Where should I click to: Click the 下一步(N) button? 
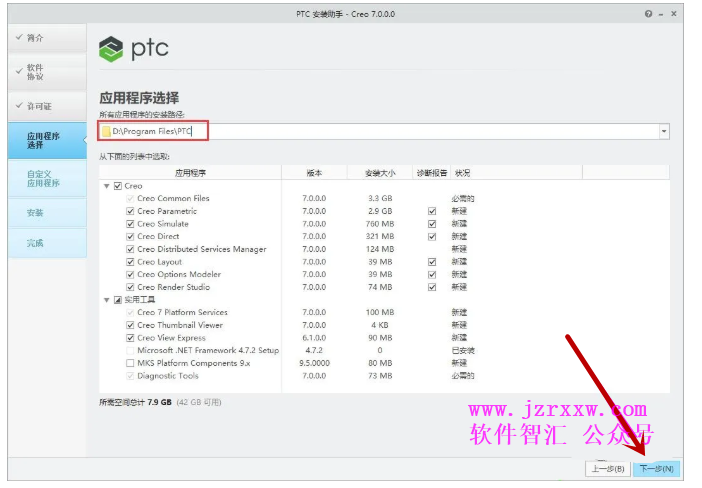pyautogui.click(x=656, y=469)
